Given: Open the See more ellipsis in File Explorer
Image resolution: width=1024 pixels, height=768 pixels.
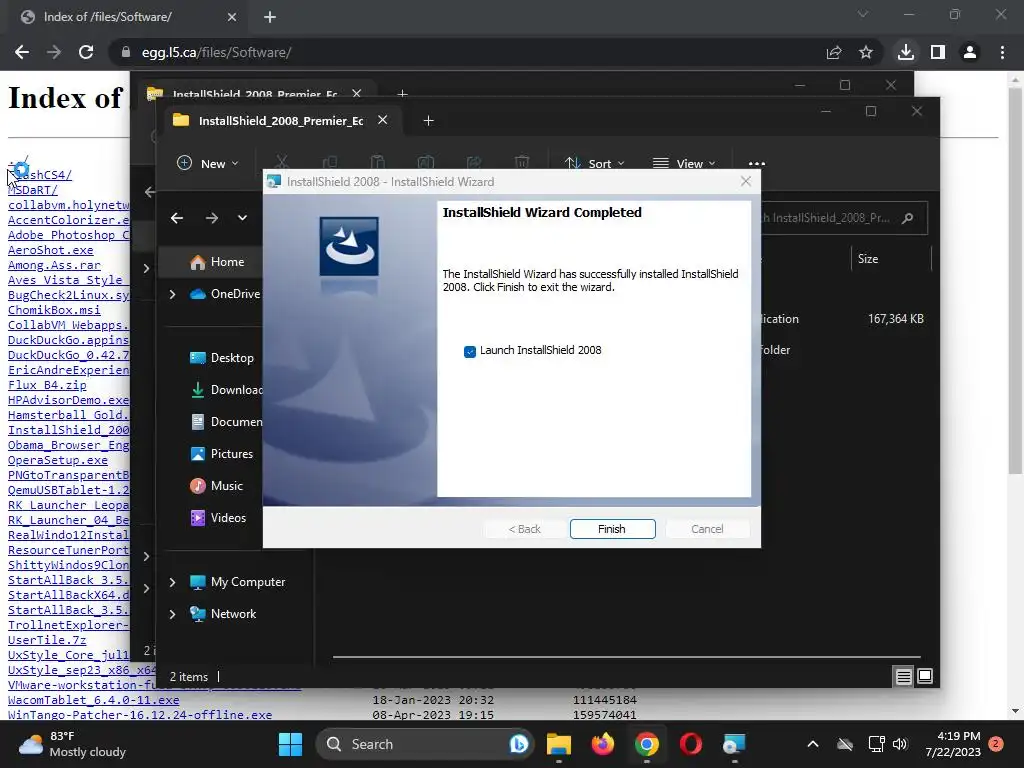Looking at the screenshot, I should (x=756, y=163).
